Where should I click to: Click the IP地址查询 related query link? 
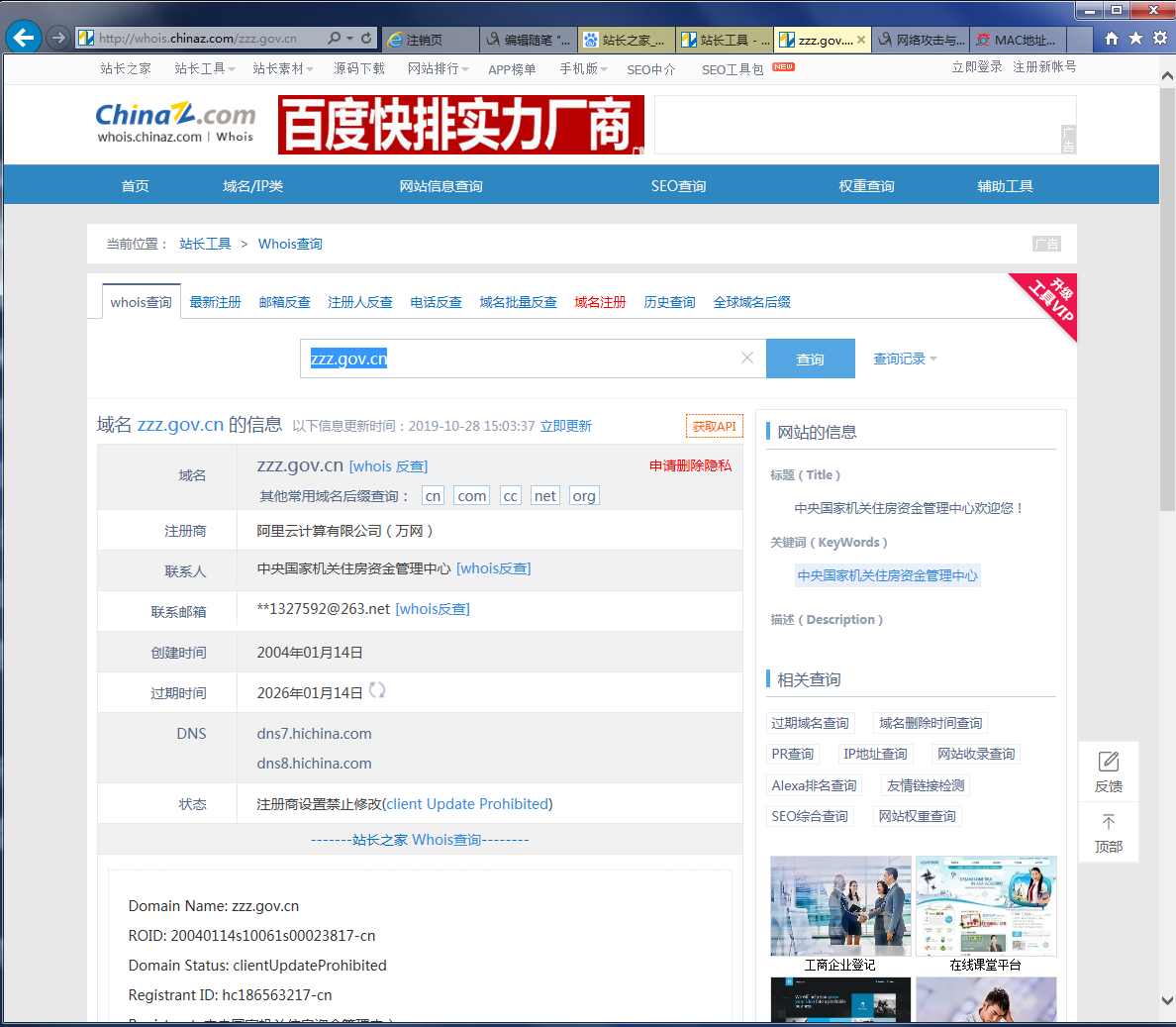(875, 754)
